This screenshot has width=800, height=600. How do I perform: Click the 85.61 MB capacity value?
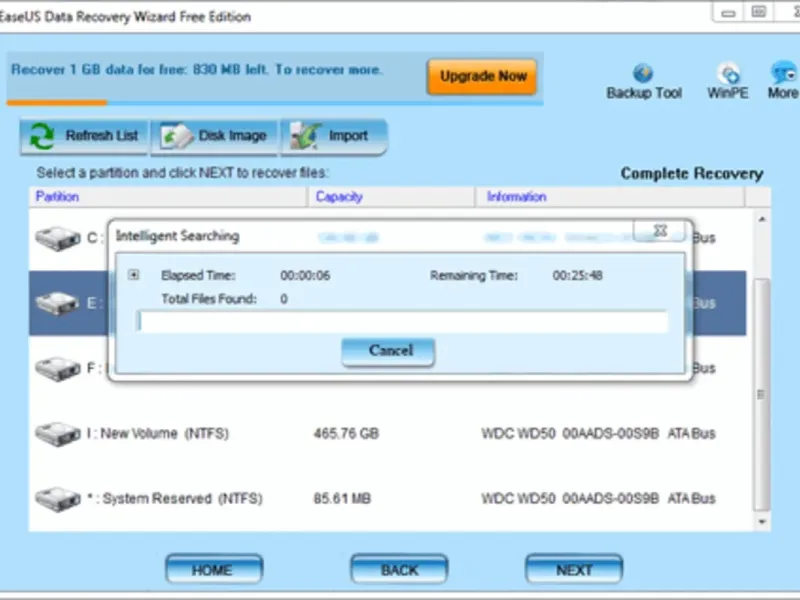(x=342, y=498)
